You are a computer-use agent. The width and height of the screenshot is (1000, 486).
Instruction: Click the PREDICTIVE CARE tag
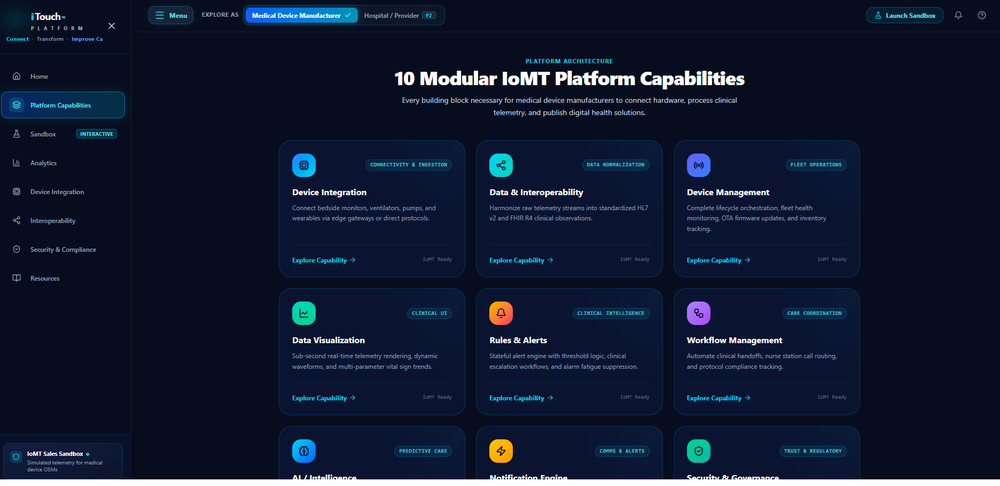pos(423,451)
